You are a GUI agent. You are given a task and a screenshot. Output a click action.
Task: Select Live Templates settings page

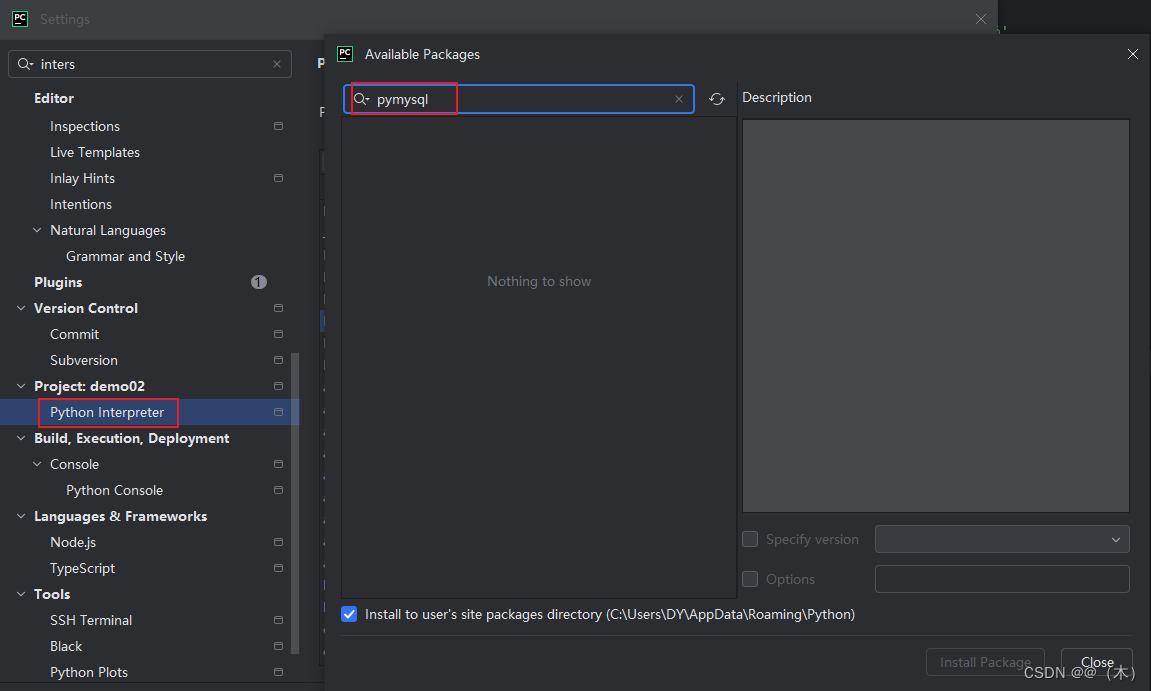tap(95, 152)
